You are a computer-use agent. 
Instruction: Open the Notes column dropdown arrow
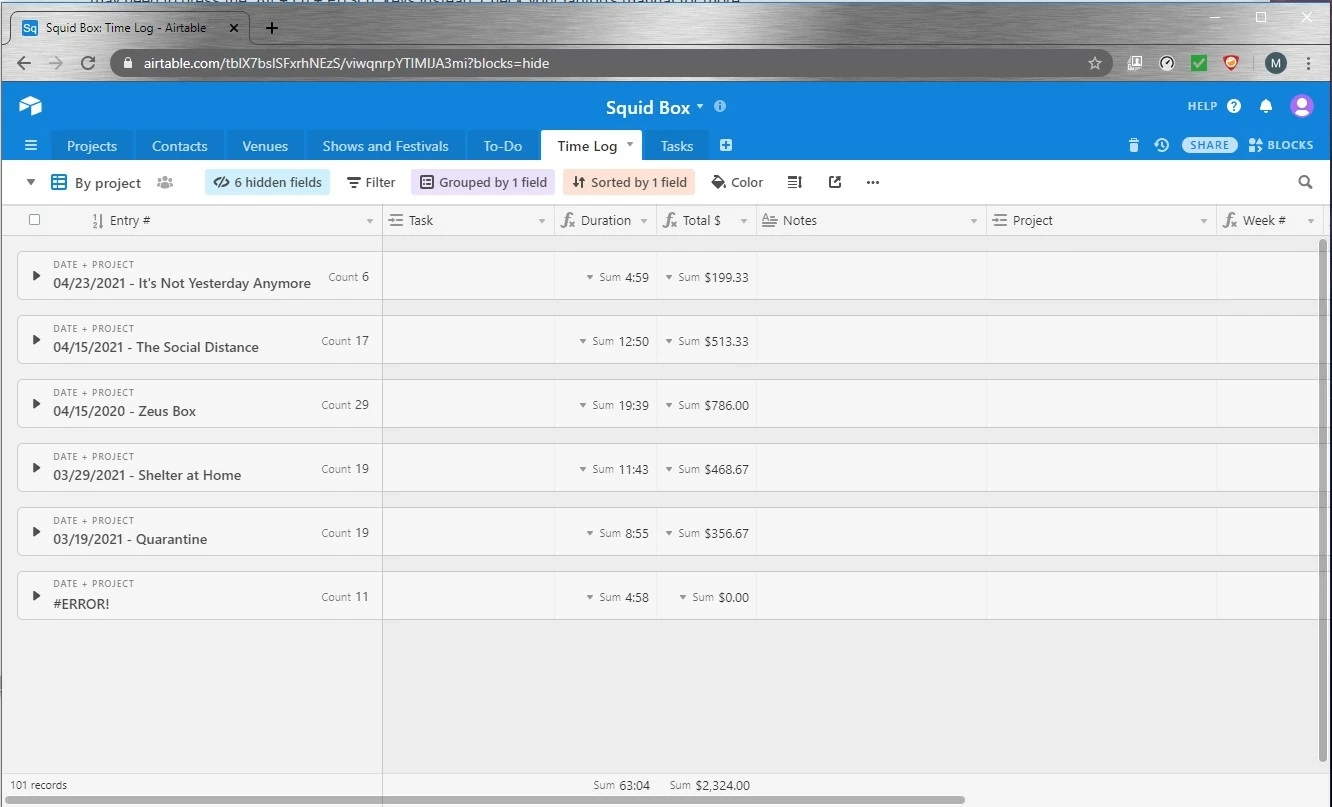974,221
